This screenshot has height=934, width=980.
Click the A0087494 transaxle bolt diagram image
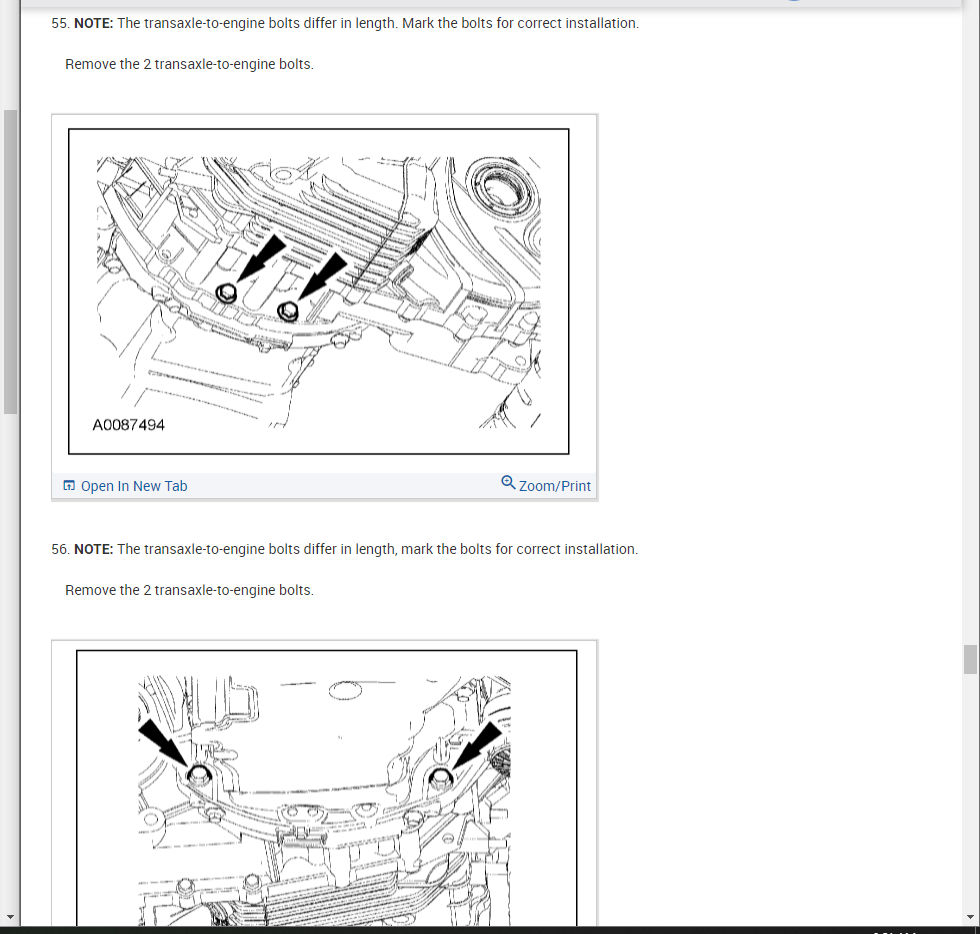pos(319,291)
